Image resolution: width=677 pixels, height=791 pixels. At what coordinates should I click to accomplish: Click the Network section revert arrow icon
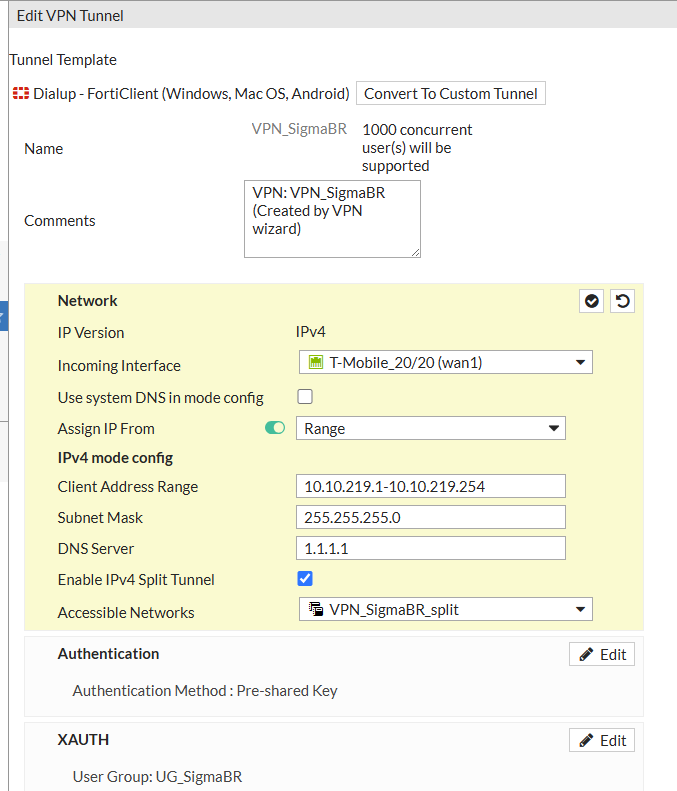pyautogui.click(x=622, y=301)
